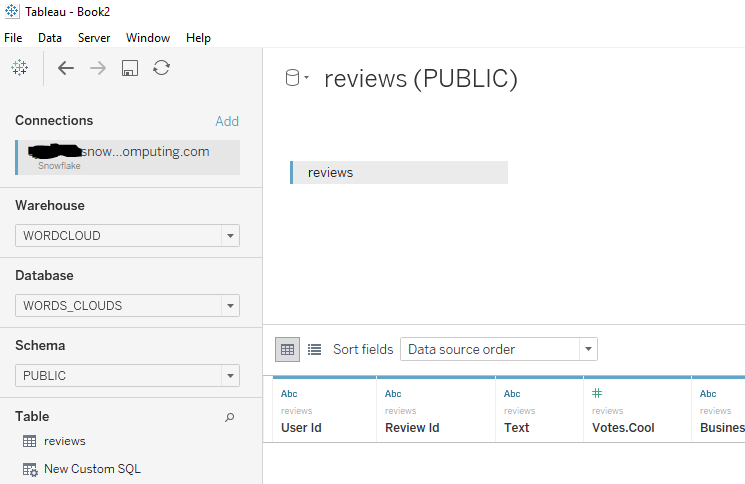745x484 pixels.
Task: Open the File menu
Action: (13, 38)
